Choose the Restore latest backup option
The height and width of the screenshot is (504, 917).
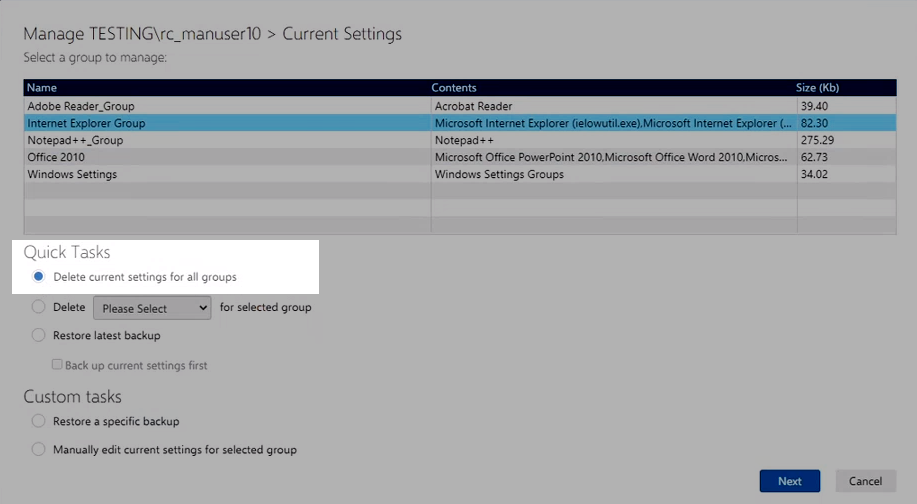click(39, 335)
